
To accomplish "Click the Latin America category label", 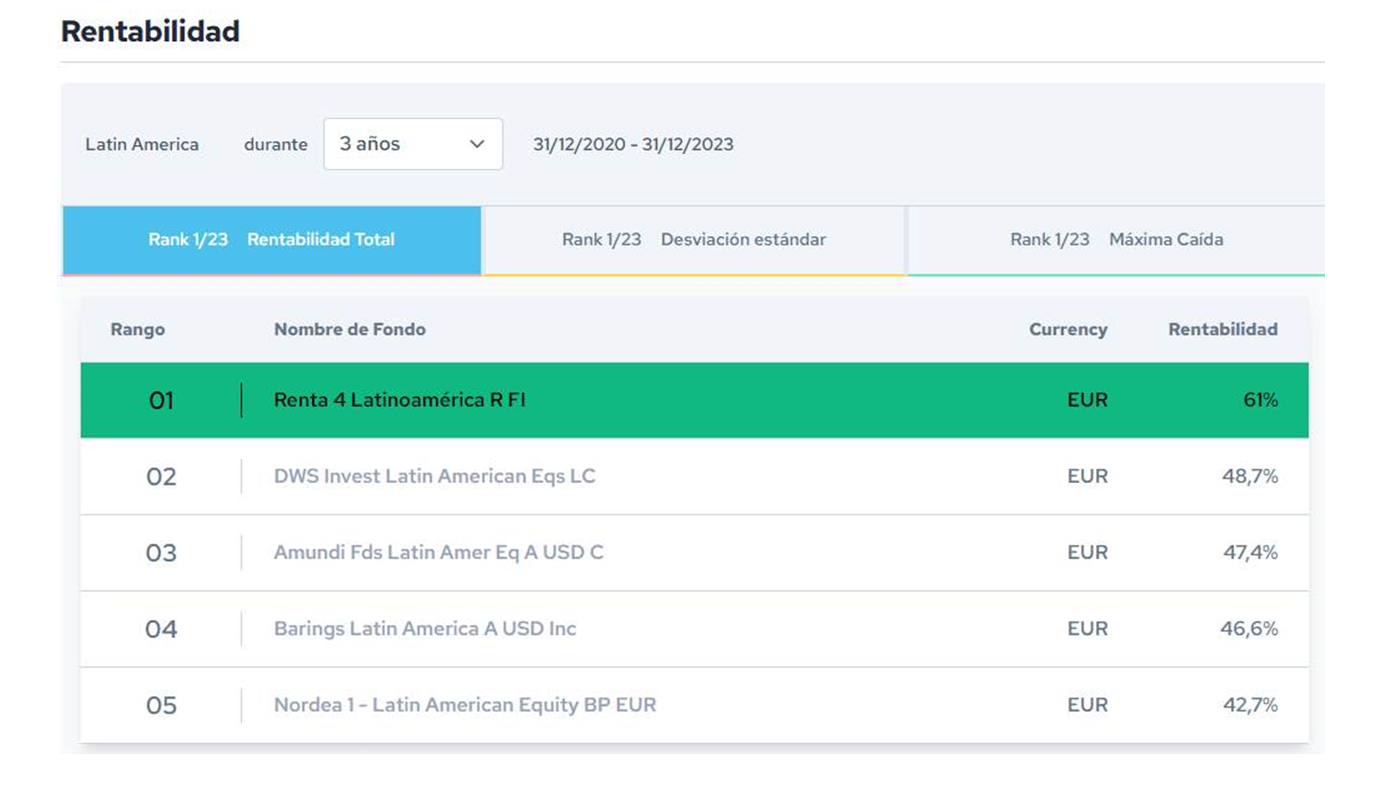I will pyautogui.click(x=142, y=144).
